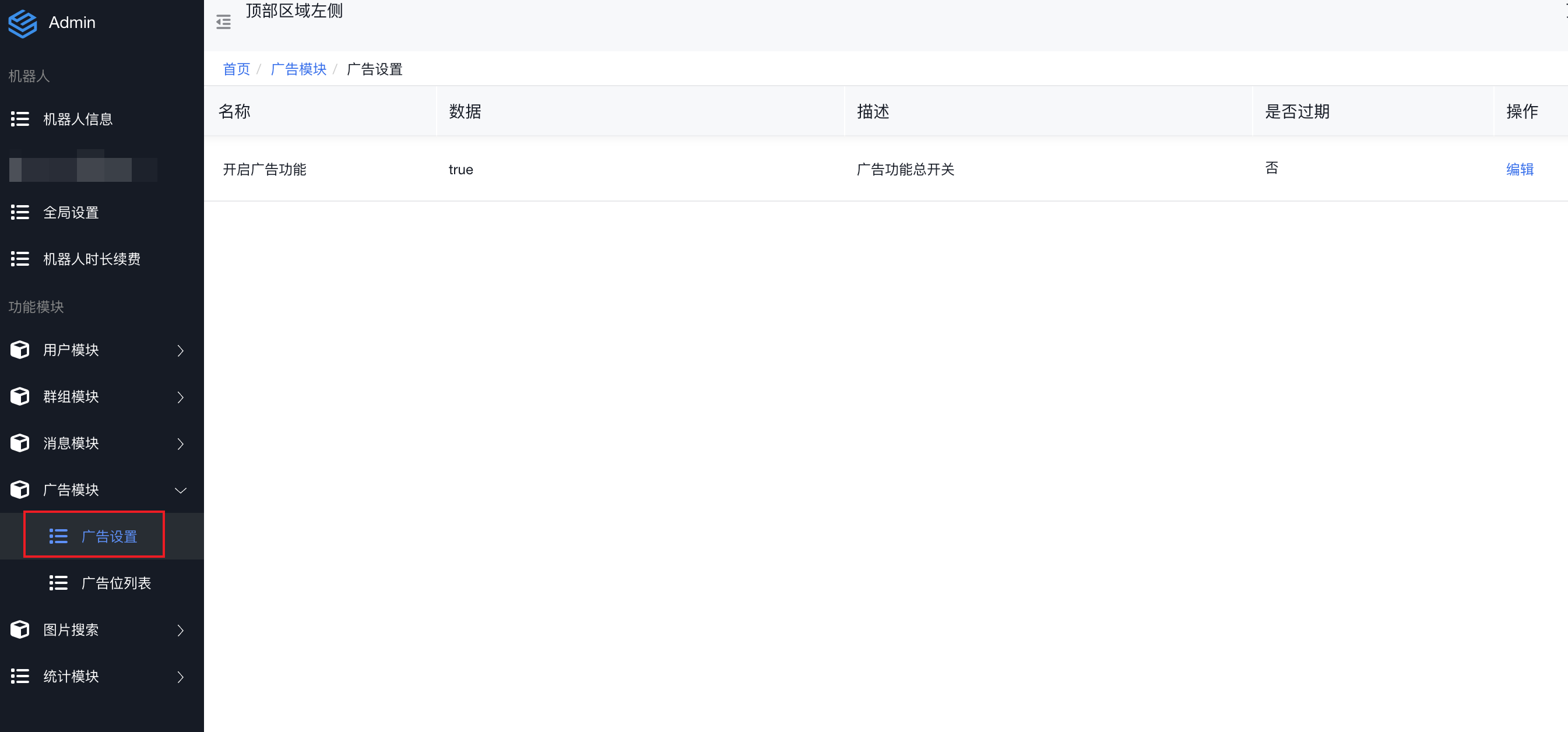This screenshot has width=1568, height=732.
Task: Collapse the 广告模块 chevron arrow
Action: point(180,490)
